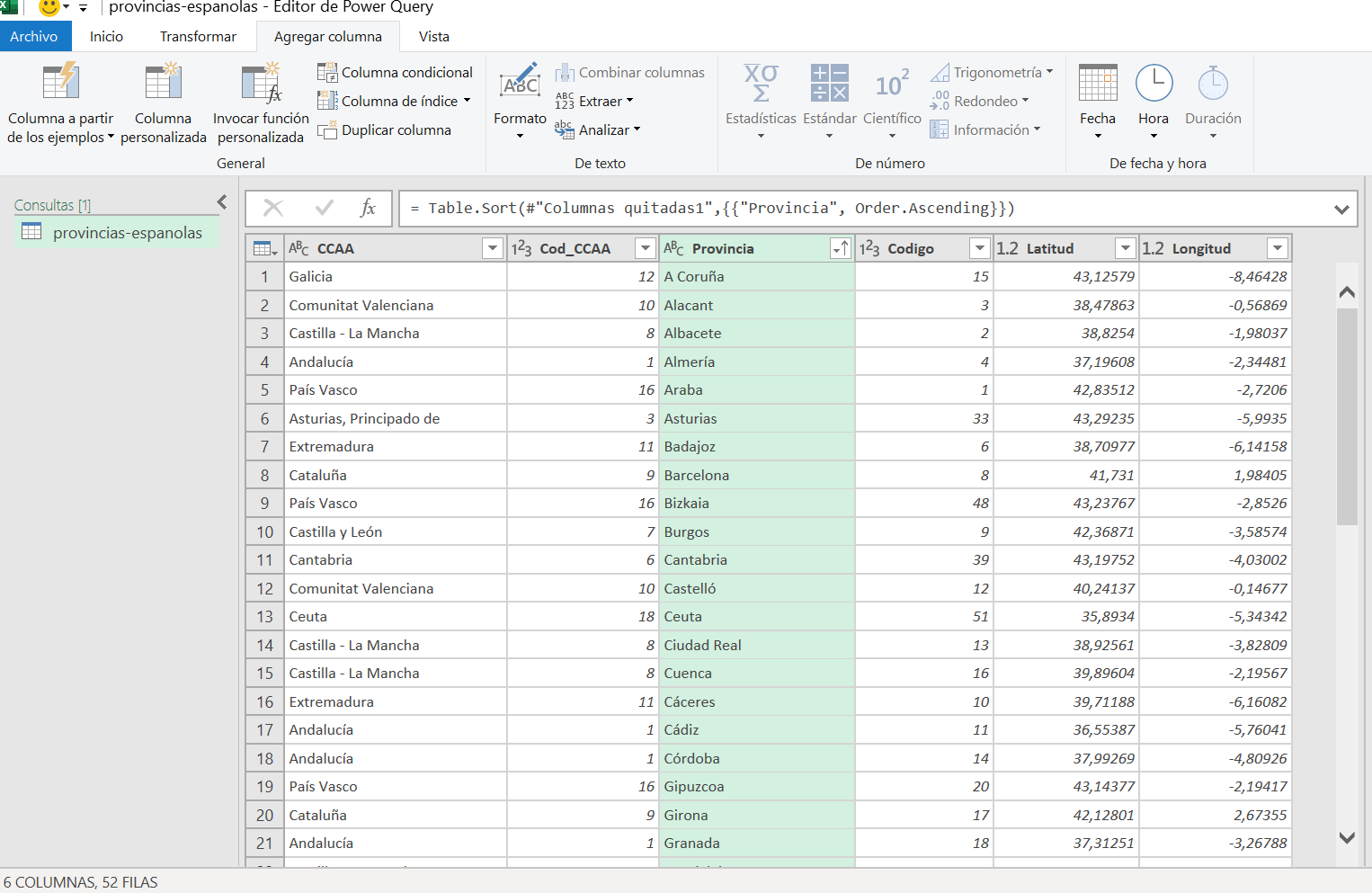Select row number 5
Screen dimensions: 1372x893
(264, 390)
